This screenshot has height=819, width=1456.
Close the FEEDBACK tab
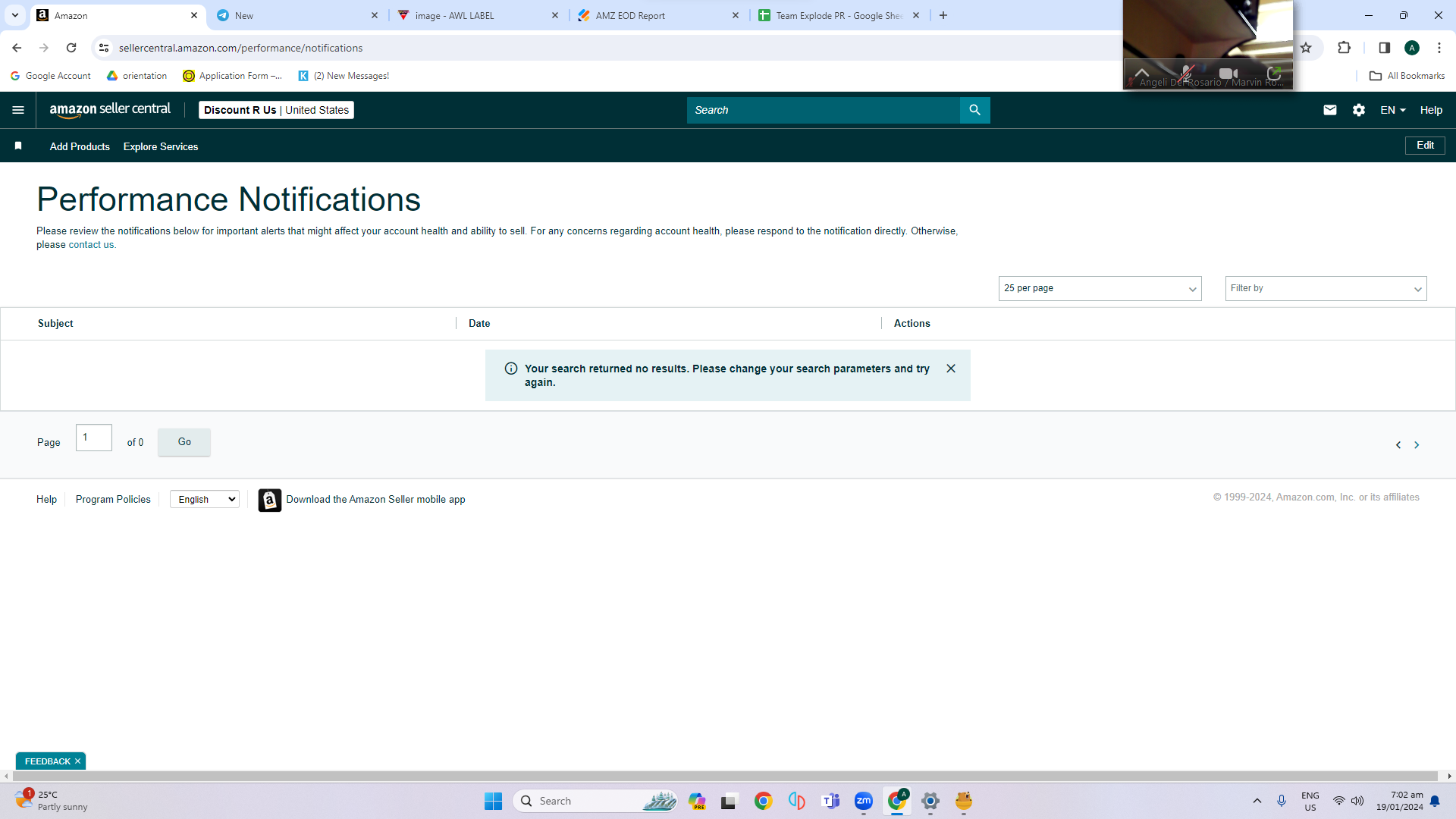tap(77, 761)
